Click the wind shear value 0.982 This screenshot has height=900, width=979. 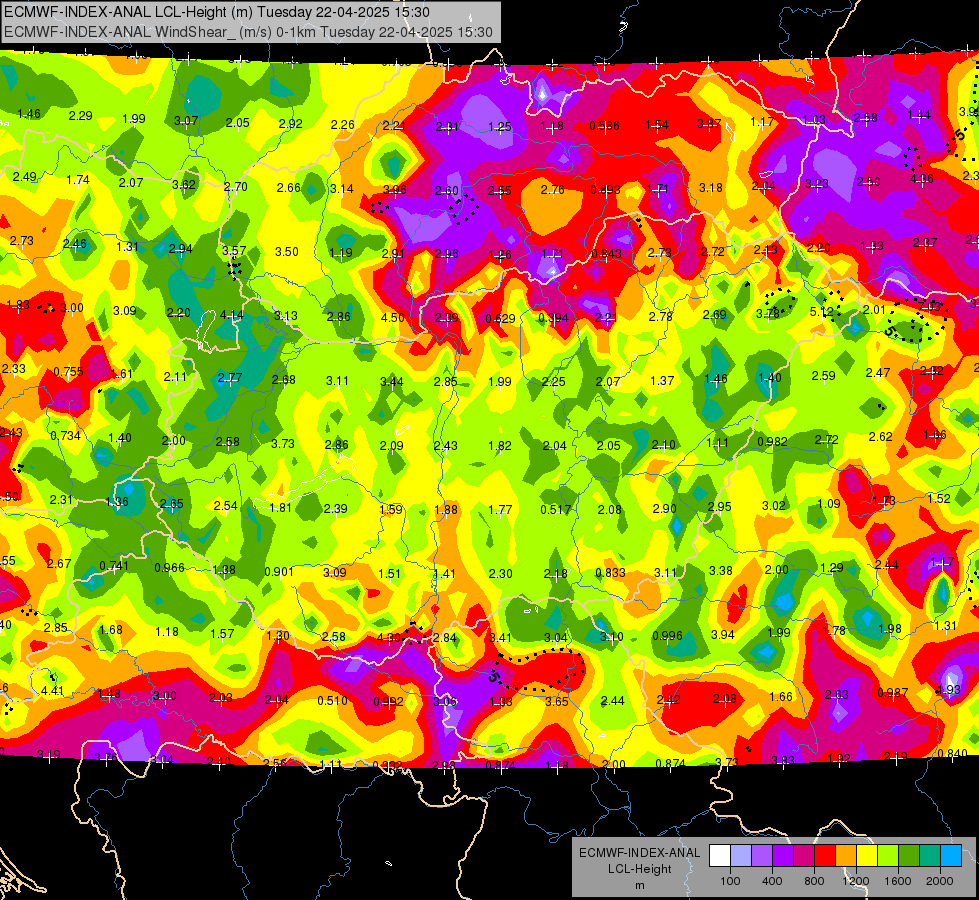pyautogui.click(x=772, y=442)
